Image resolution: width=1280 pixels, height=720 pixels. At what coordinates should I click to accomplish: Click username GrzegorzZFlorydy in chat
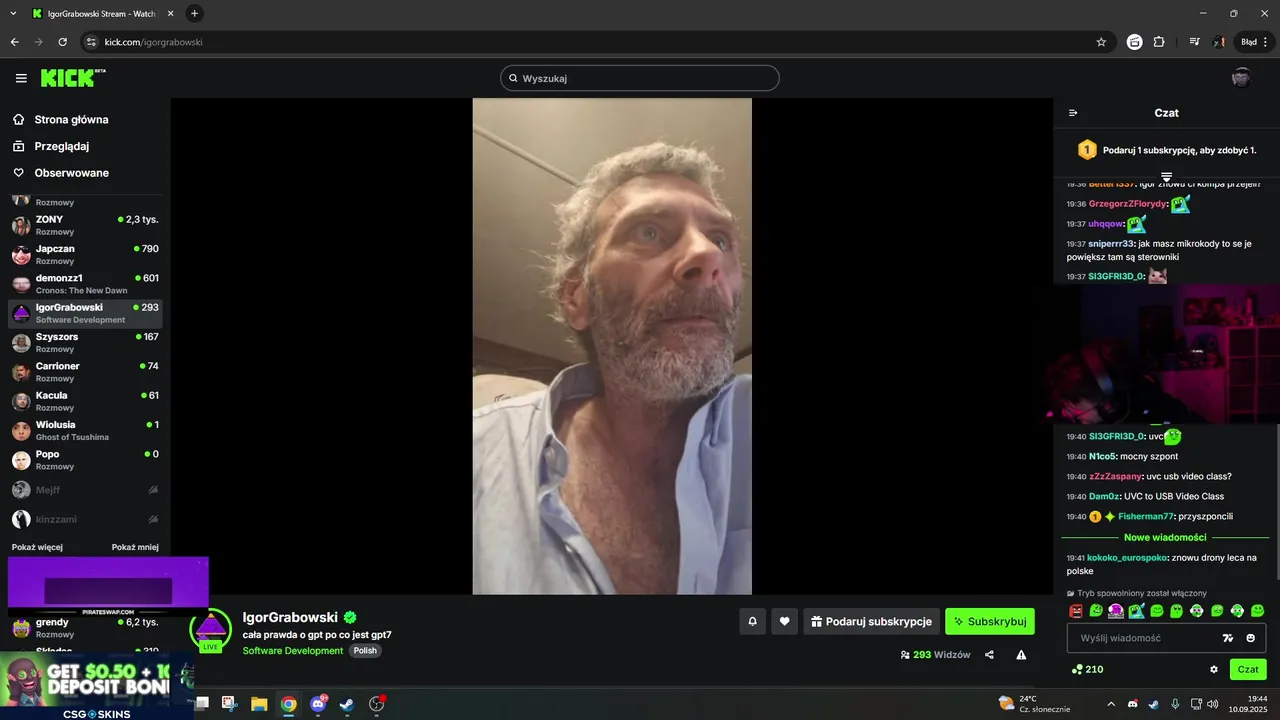[x=1127, y=204]
